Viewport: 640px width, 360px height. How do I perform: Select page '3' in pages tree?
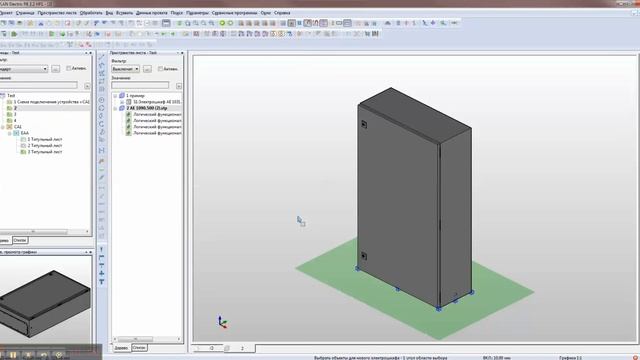[x=15, y=115]
